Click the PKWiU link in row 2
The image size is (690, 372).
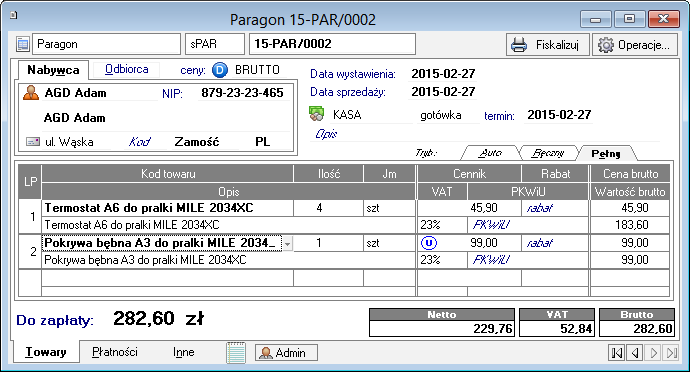[491, 260]
